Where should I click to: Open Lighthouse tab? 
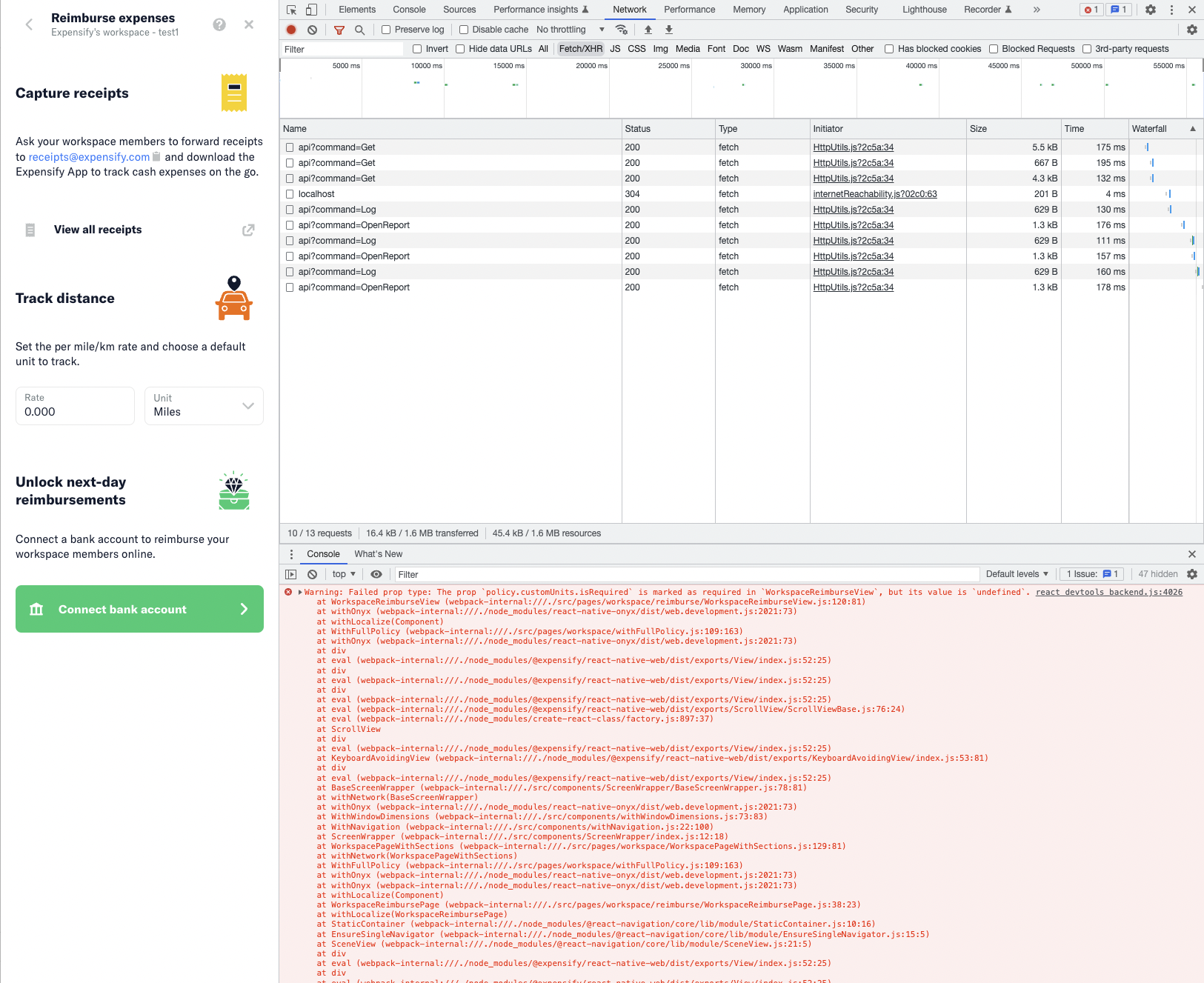coord(924,10)
